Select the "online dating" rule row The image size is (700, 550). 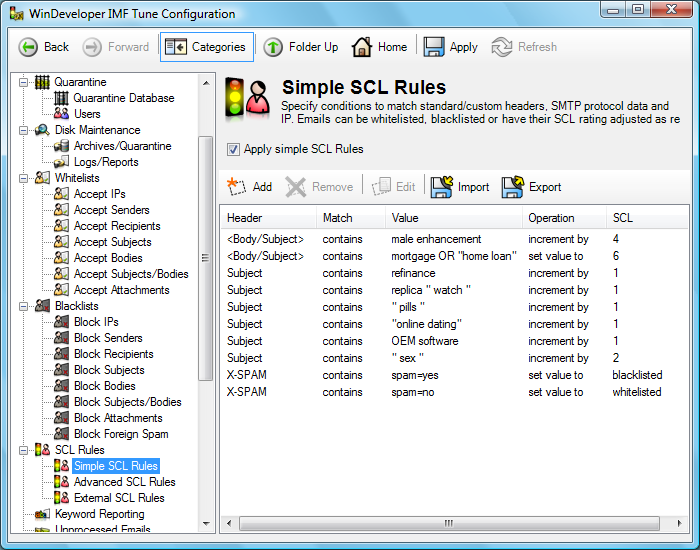(x=454, y=324)
